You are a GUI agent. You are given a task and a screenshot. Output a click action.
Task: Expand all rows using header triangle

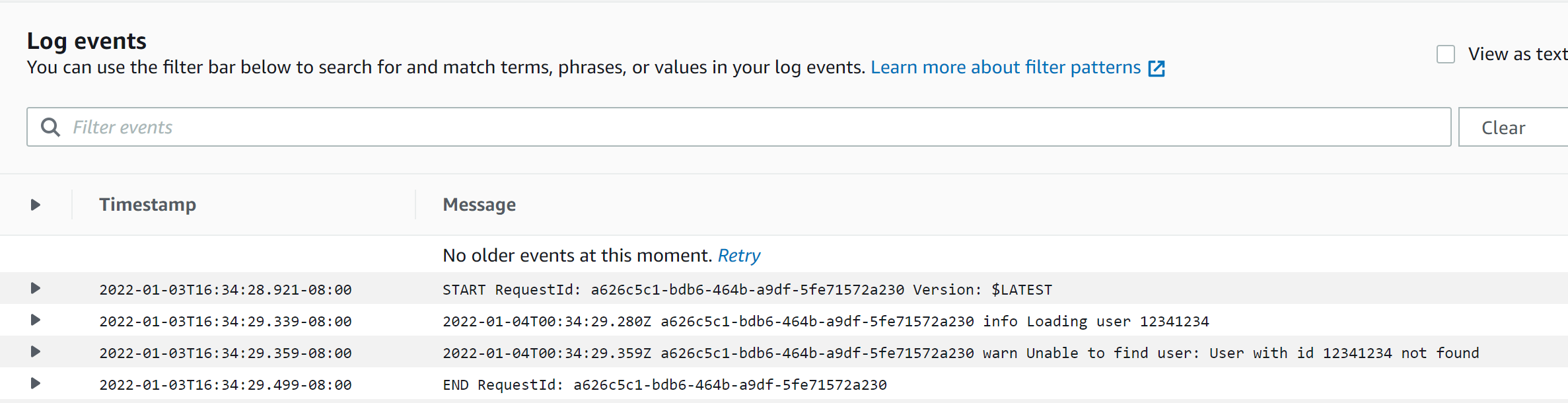tap(36, 205)
